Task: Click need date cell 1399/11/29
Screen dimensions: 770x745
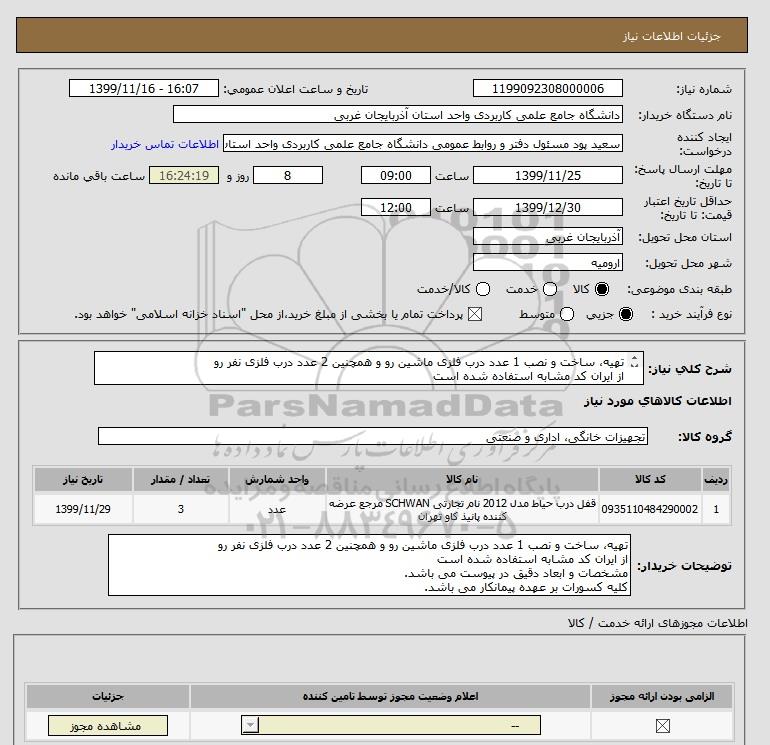Action: [83, 509]
